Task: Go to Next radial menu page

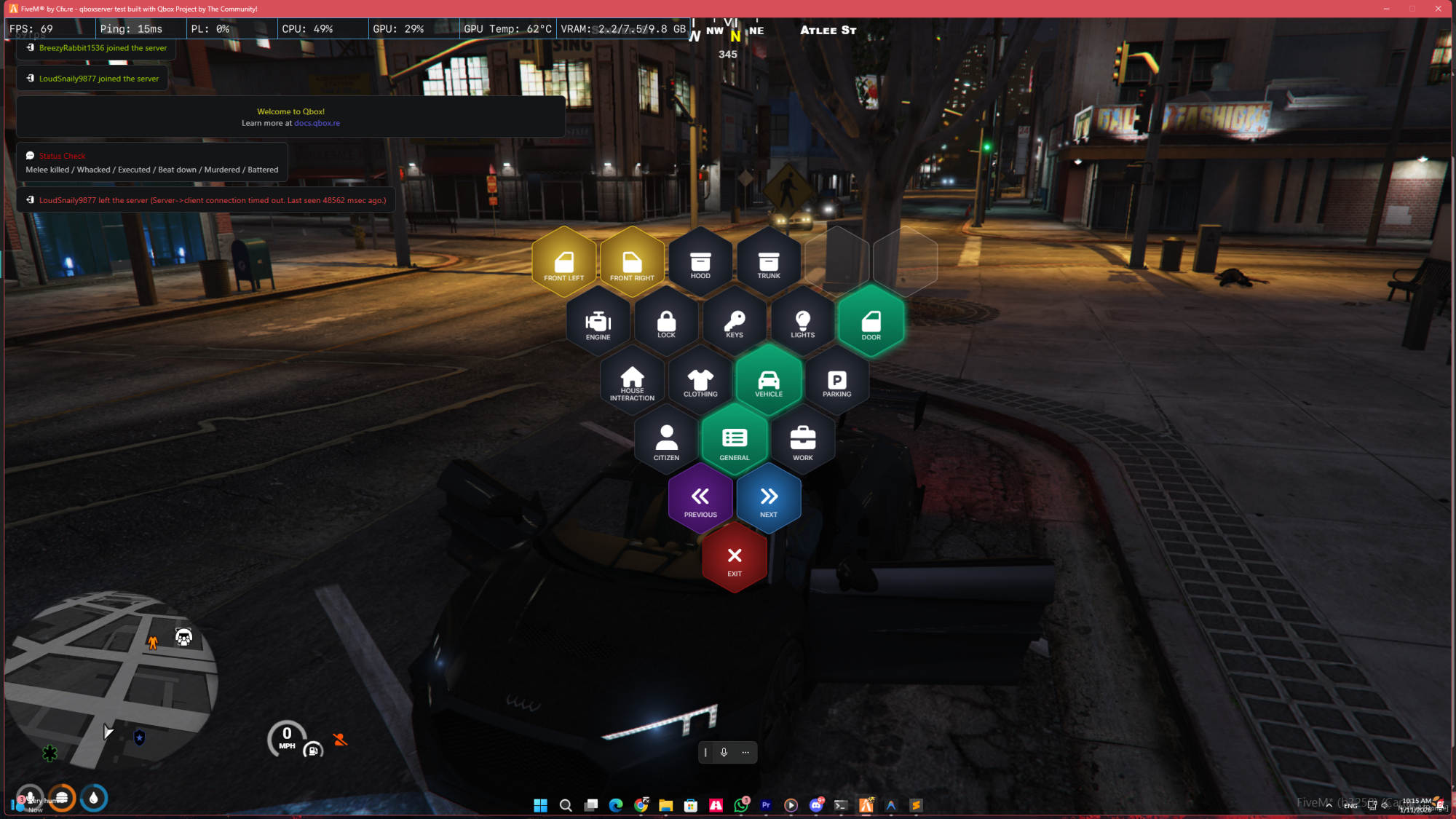Action: click(769, 499)
